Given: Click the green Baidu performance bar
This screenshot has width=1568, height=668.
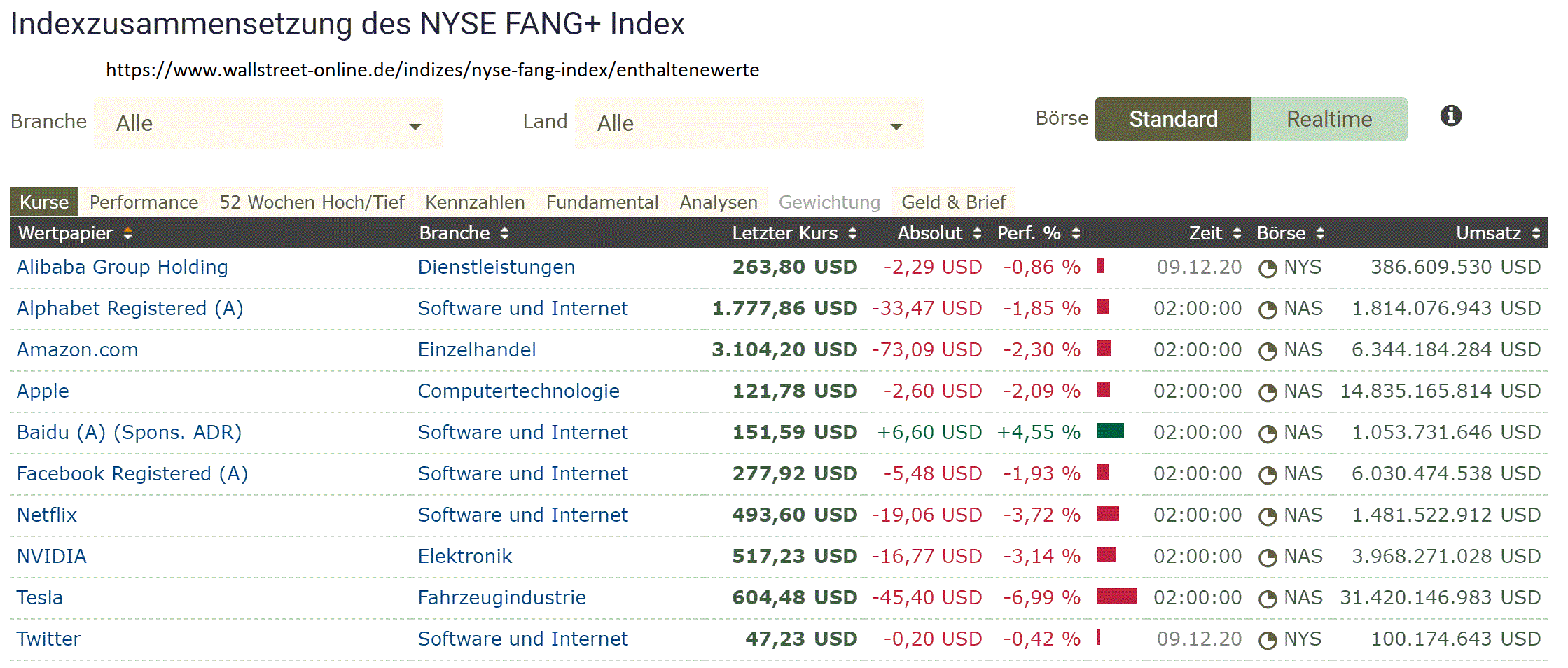Looking at the screenshot, I should [x=1110, y=431].
